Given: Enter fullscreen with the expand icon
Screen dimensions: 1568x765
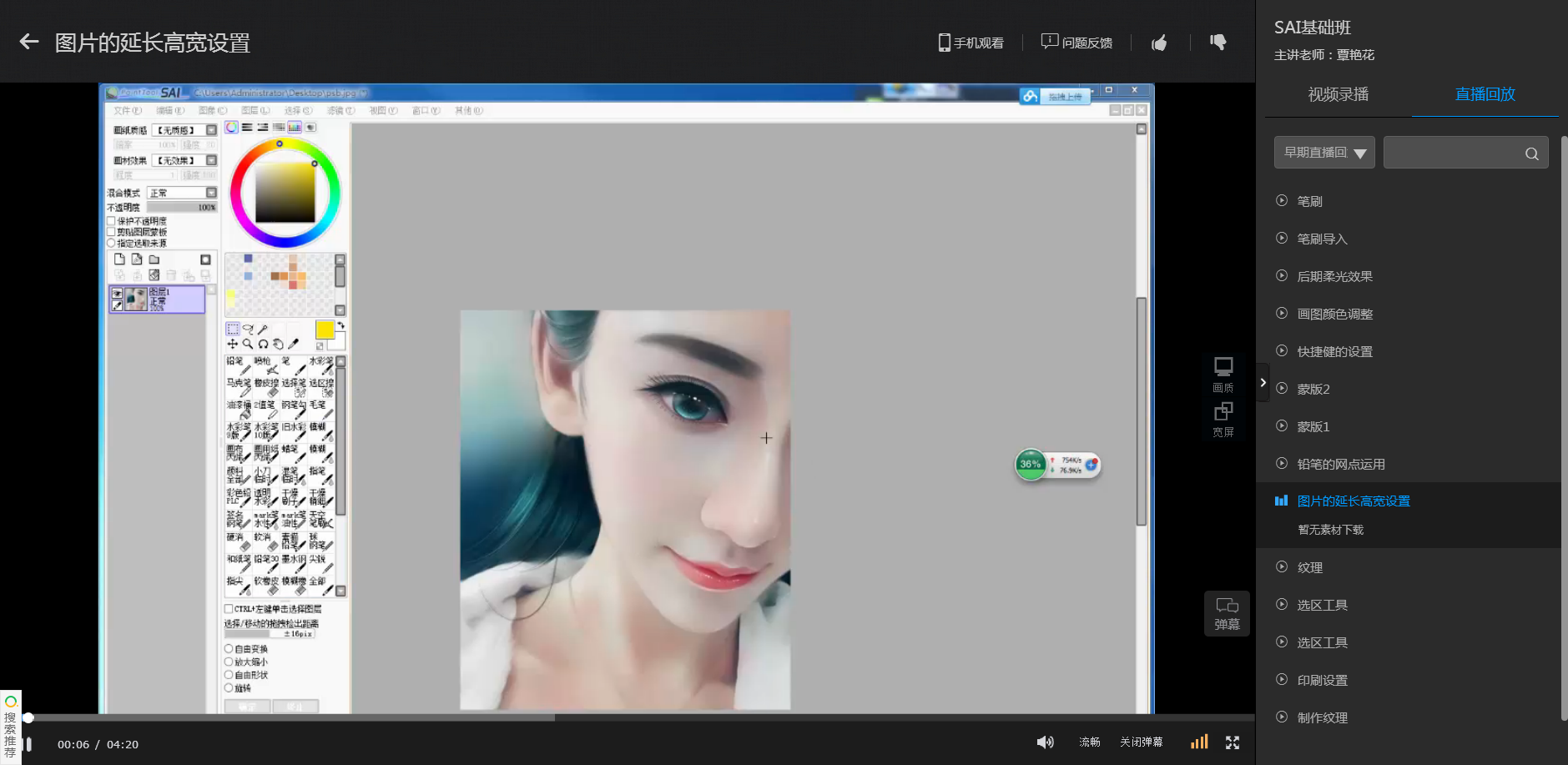Looking at the screenshot, I should [x=1233, y=742].
